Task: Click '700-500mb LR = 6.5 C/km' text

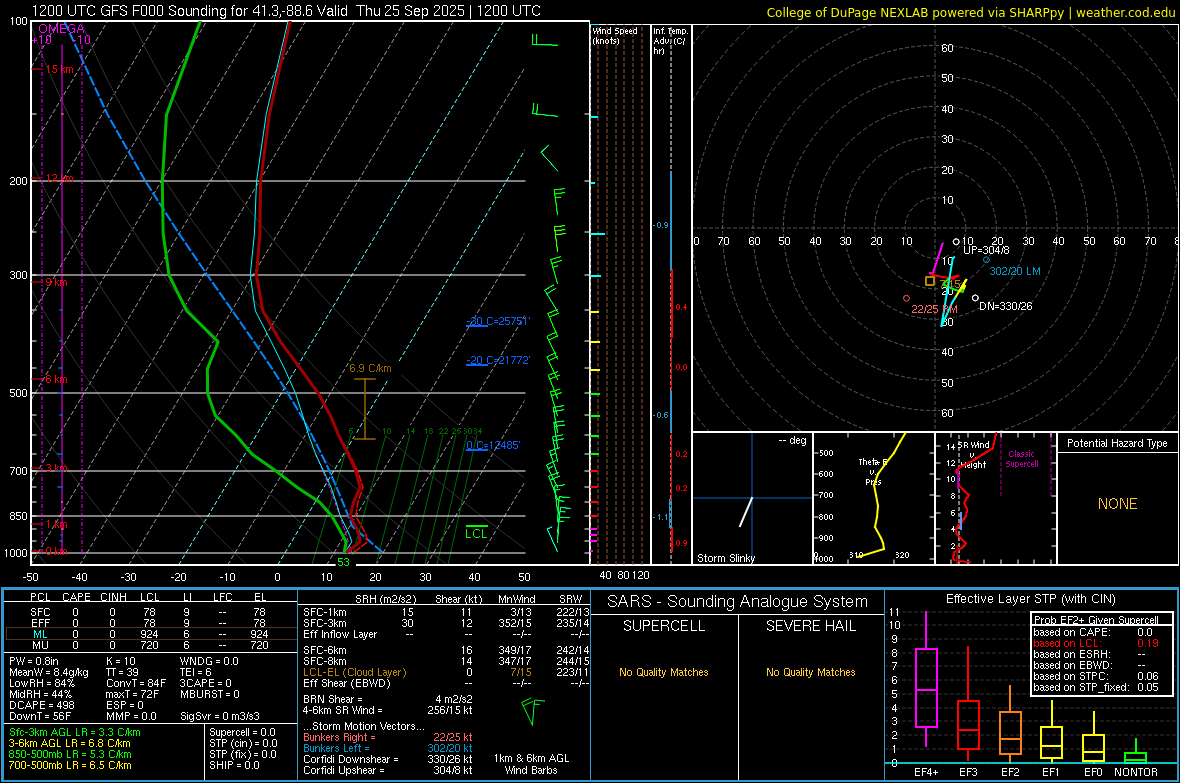Action: pos(70,765)
